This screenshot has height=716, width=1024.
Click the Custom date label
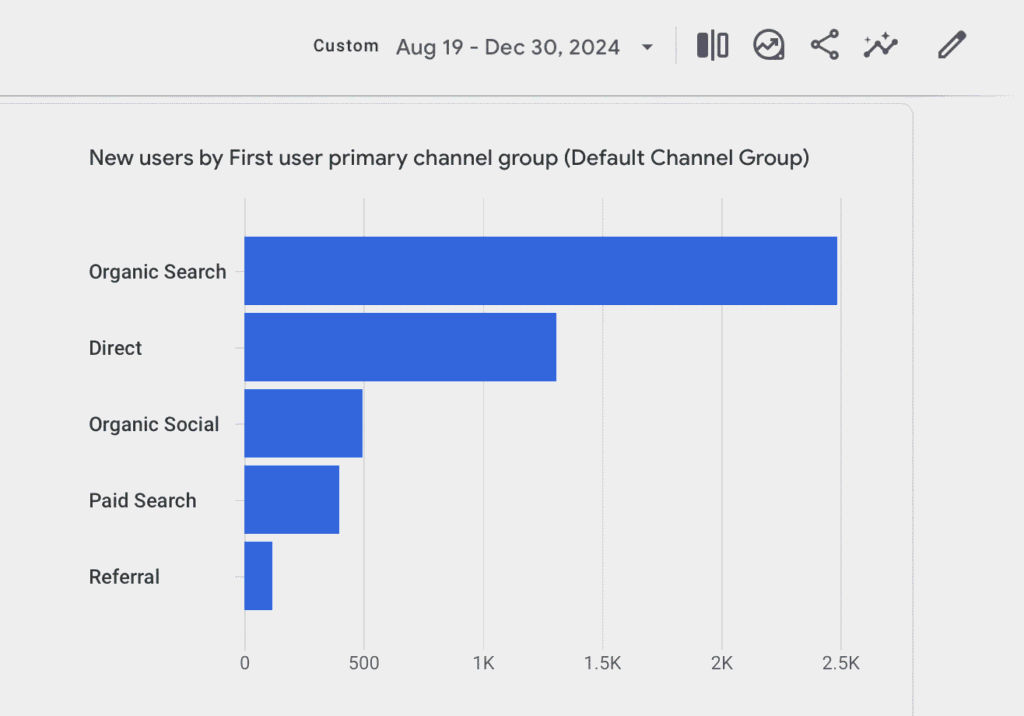(x=346, y=46)
